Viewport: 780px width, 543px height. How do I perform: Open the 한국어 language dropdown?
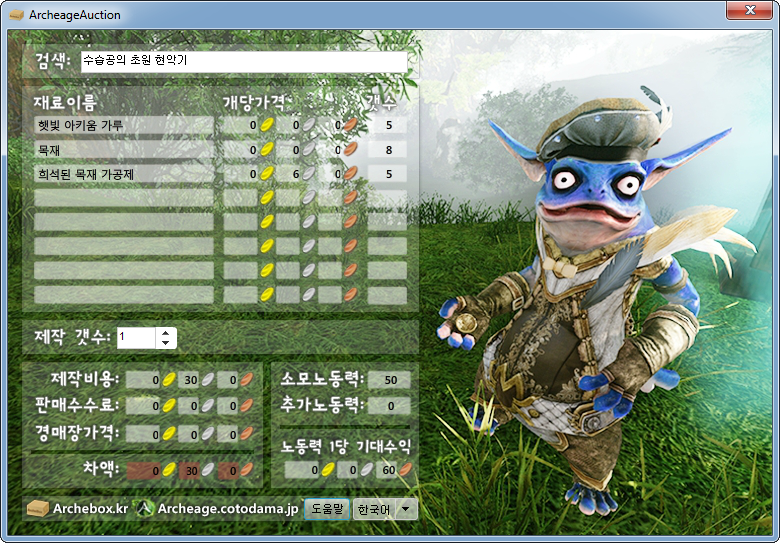click(x=406, y=508)
